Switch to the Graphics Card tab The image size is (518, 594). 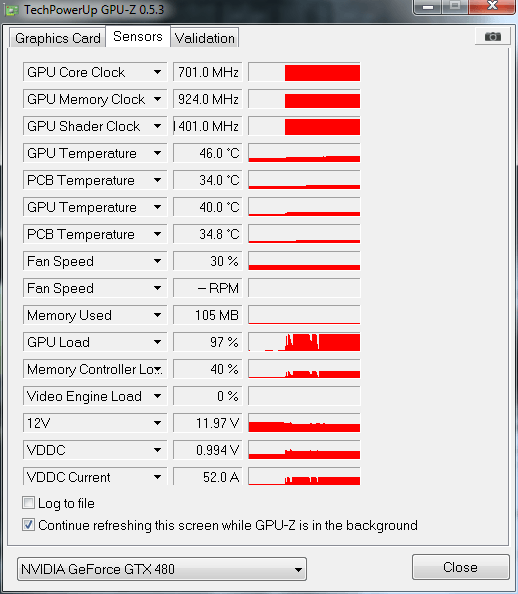[58, 38]
